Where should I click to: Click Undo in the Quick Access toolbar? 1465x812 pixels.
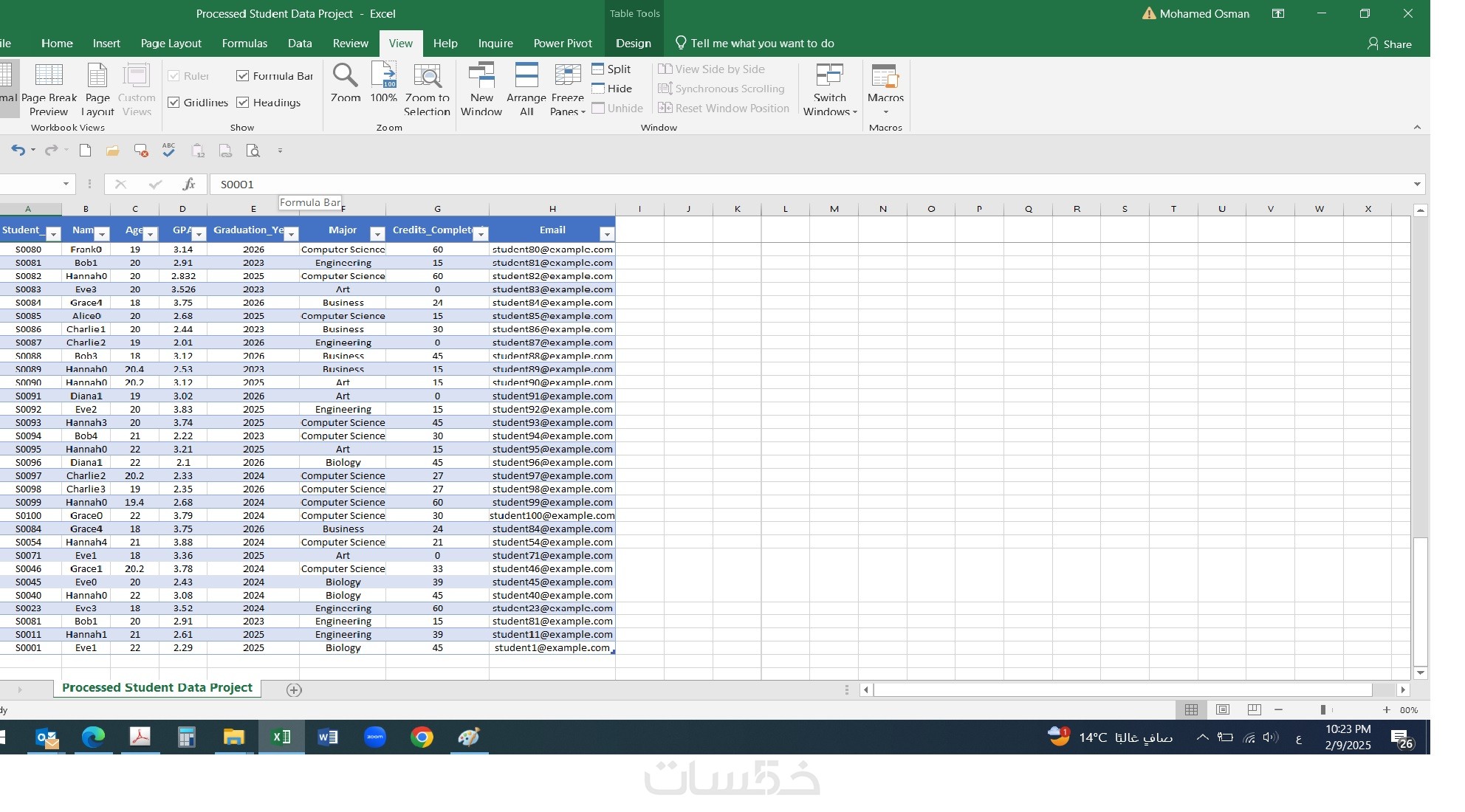point(18,151)
